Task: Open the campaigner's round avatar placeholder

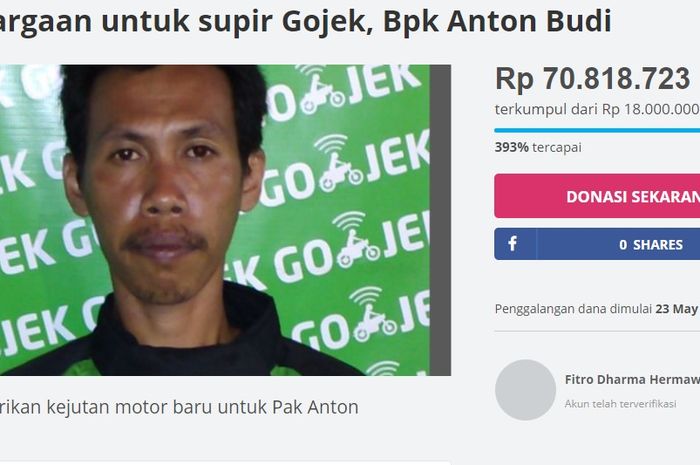Action: tap(525, 390)
